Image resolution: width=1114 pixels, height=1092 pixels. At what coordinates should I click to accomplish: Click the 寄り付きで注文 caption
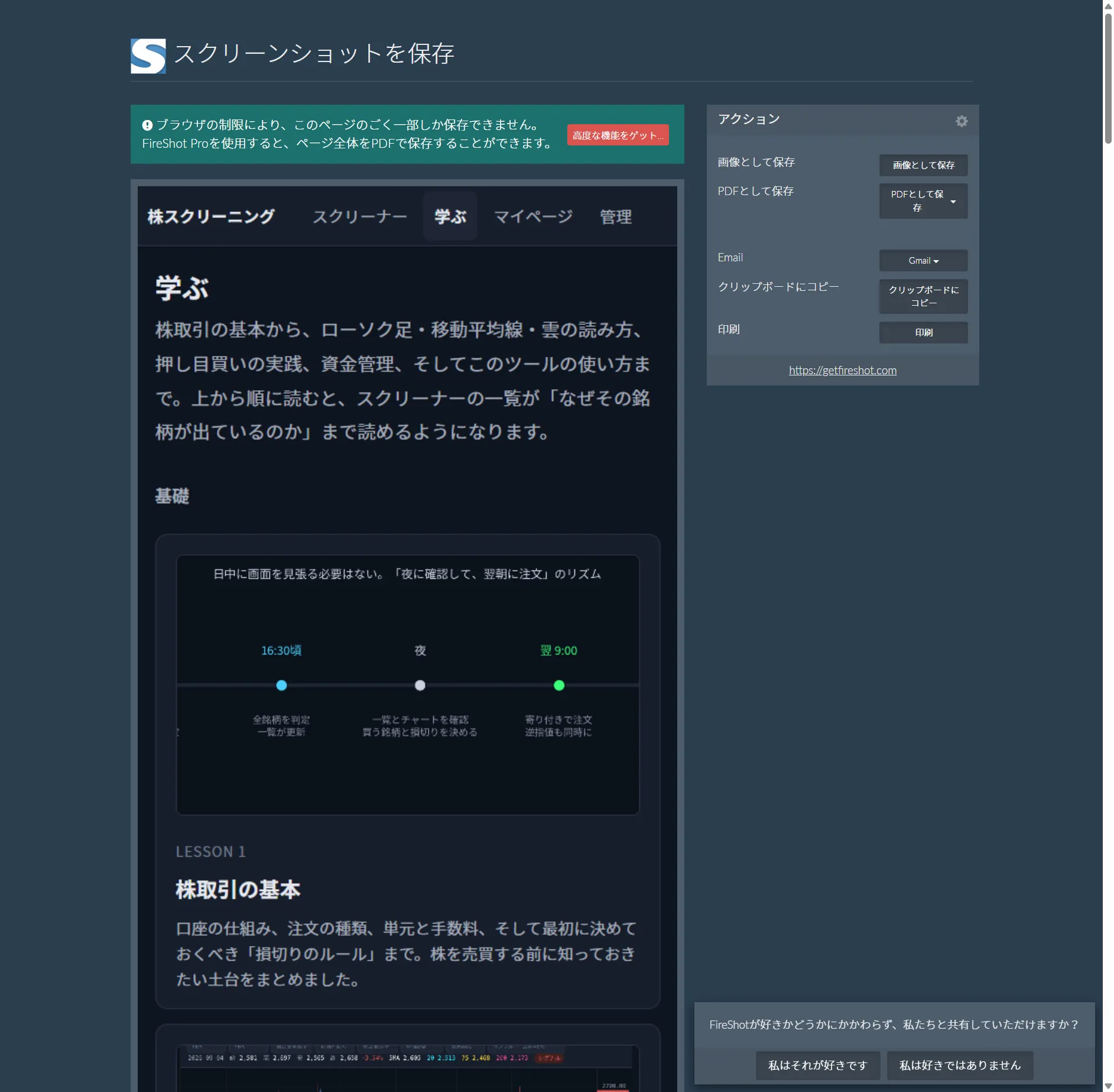click(558, 720)
